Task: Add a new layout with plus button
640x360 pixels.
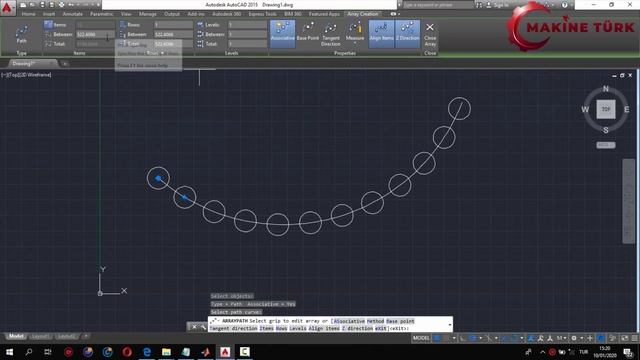Action: pyautogui.click(x=86, y=336)
